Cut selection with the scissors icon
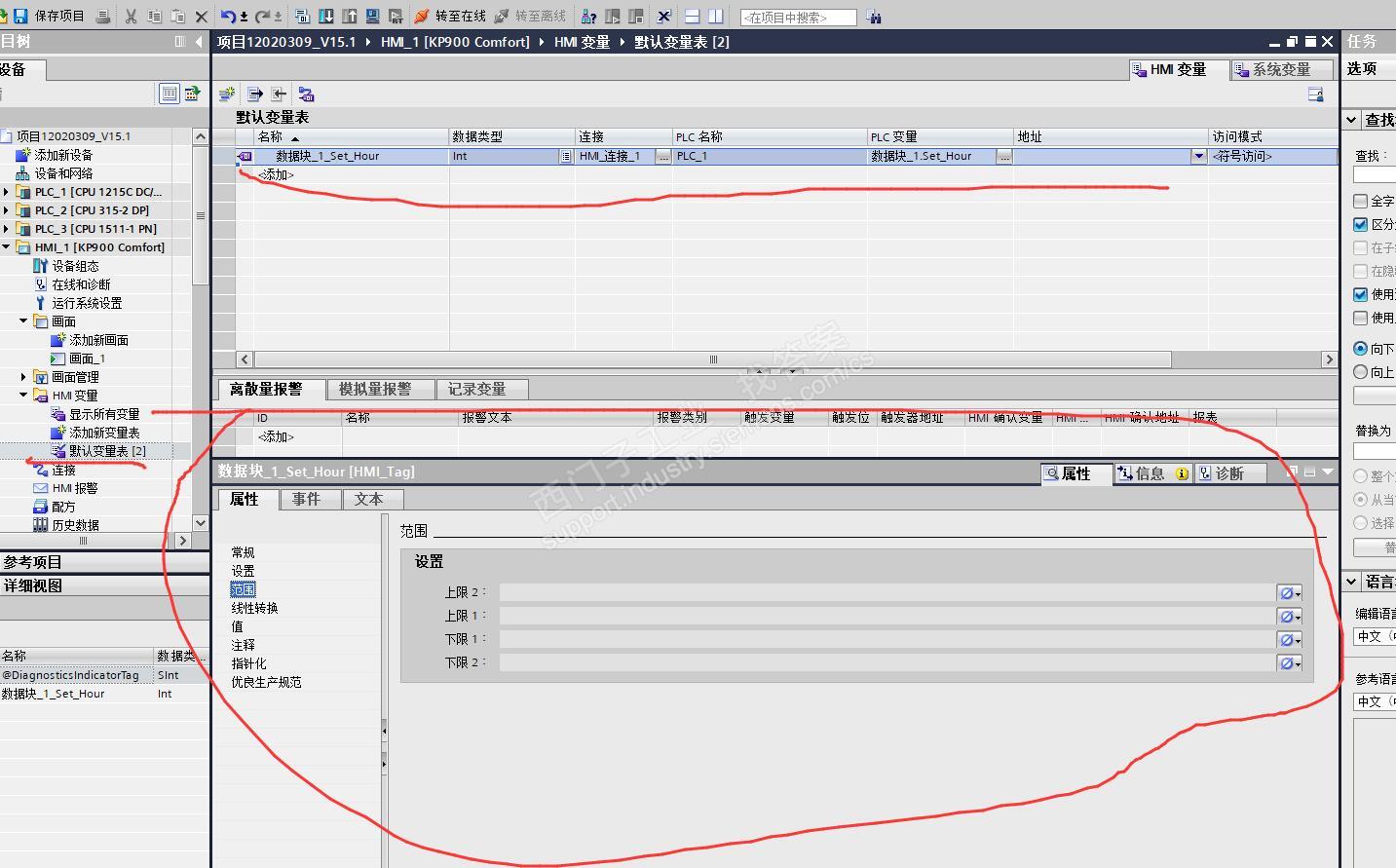The image size is (1396, 868). pyautogui.click(x=131, y=17)
